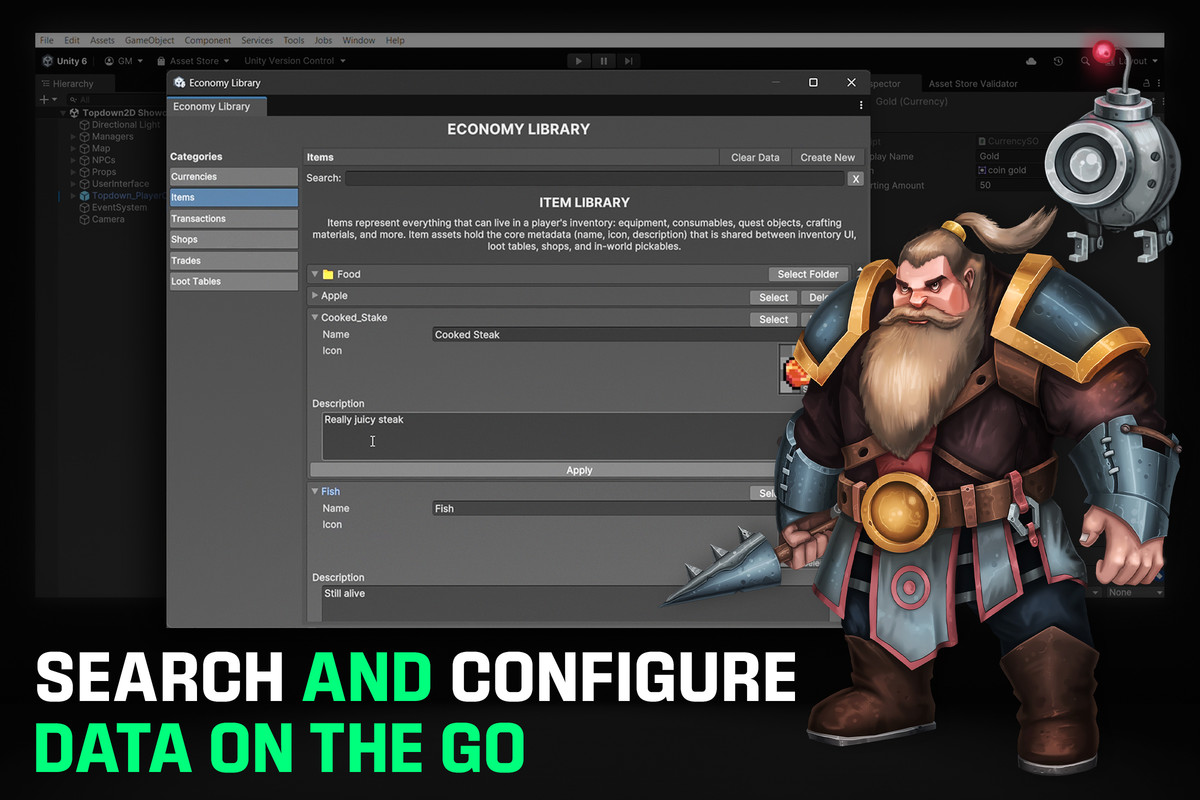Click the Asset Store bag icon
The image size is (1200, 800).
pos(161,61)
